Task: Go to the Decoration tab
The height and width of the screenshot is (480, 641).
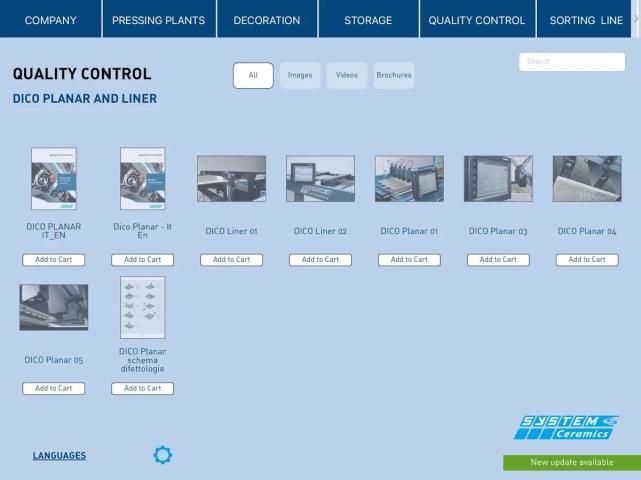Action: pyautogui.click(x=266, y=20)
